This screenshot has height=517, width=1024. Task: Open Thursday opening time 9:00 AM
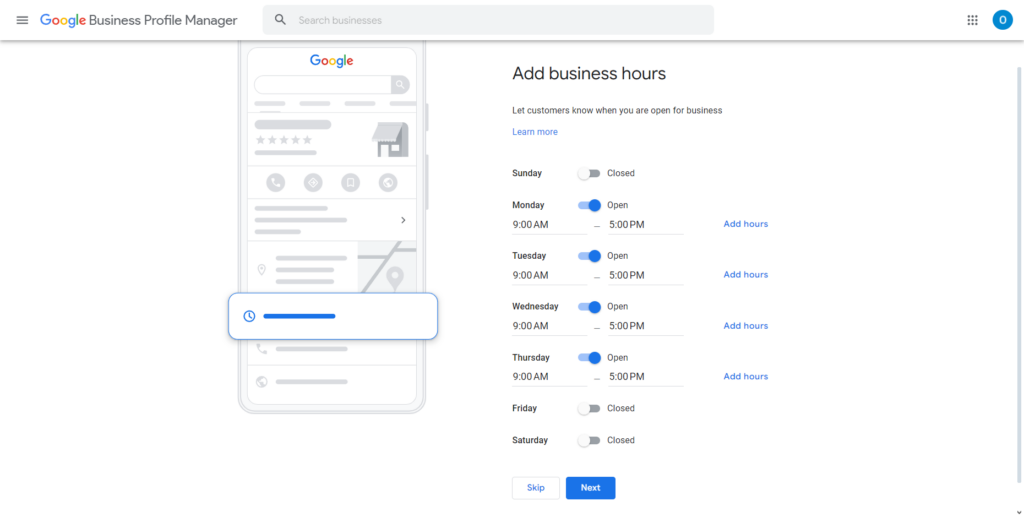click(x=550, y=377)
